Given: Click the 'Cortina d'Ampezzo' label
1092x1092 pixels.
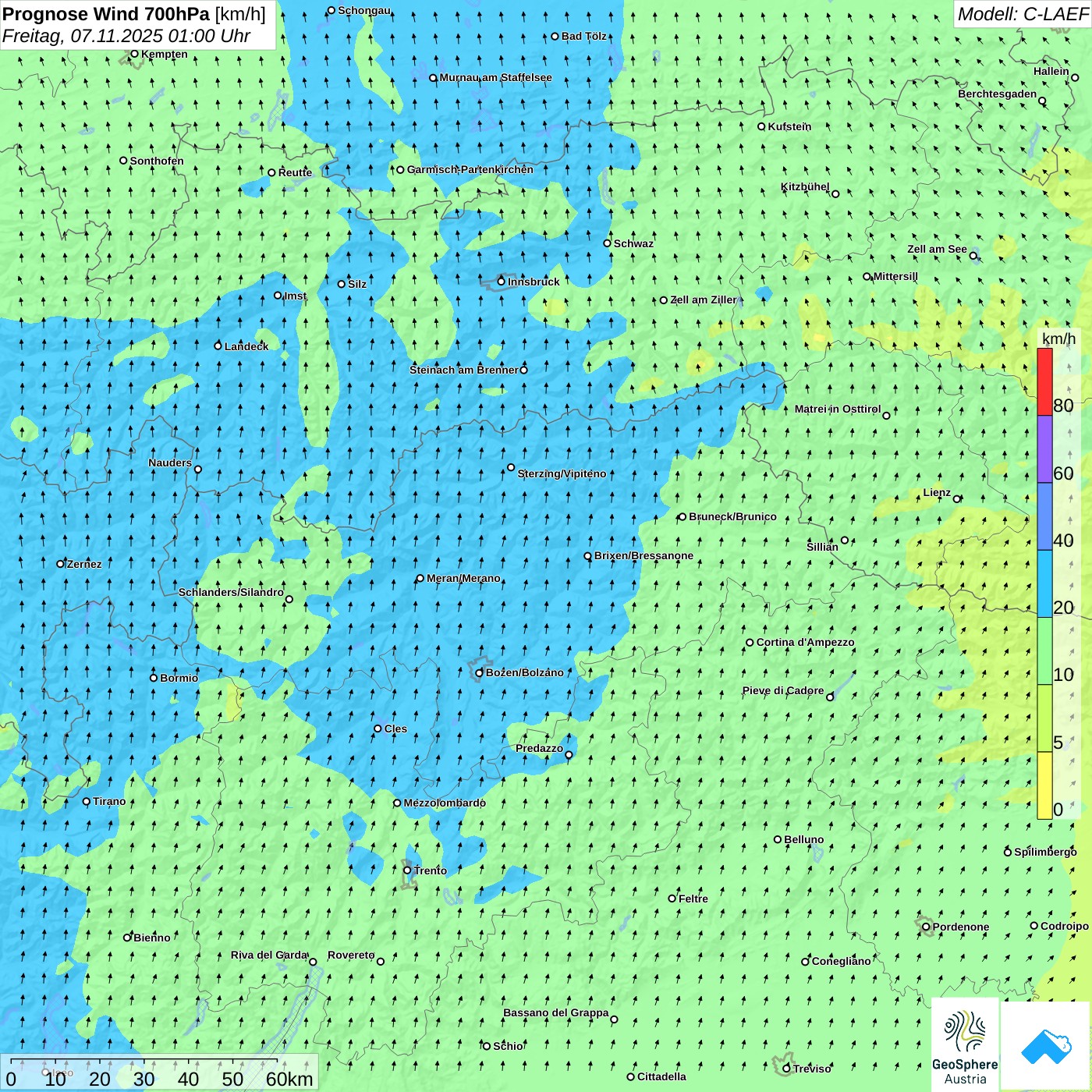Looking at the screenshot, I should [x=805, y=642].
